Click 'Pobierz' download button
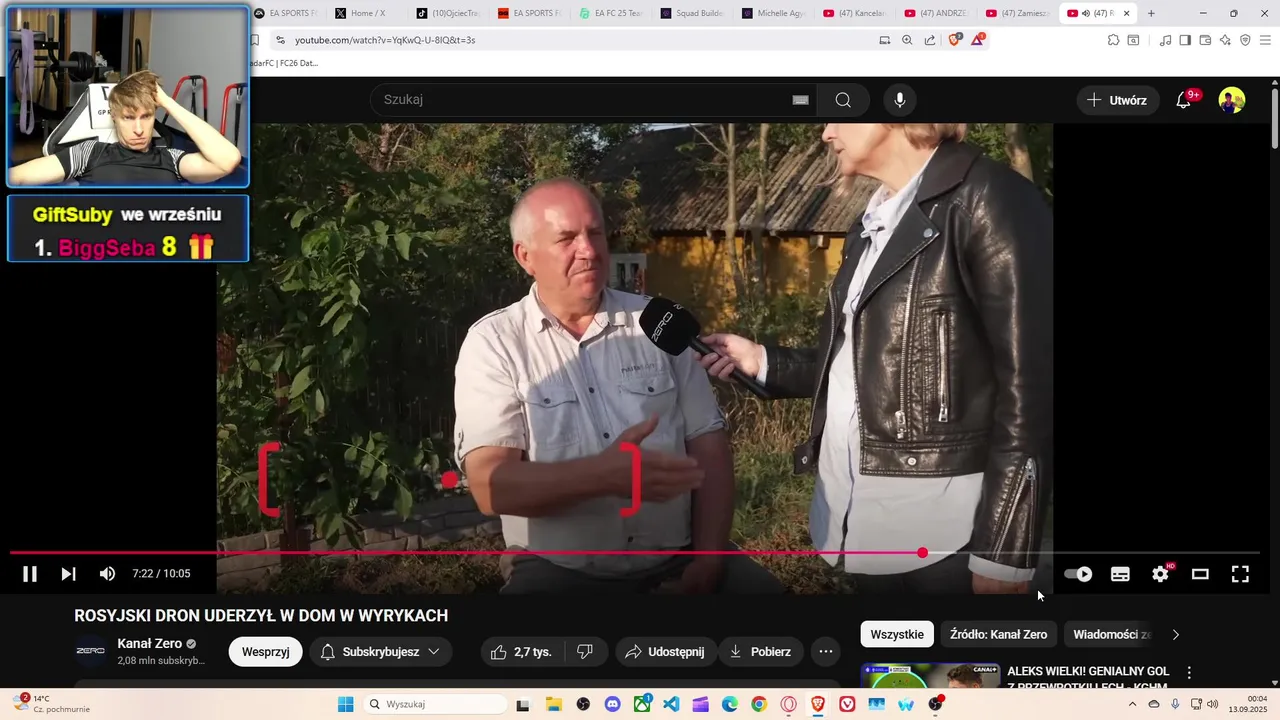 click(760, 652)
